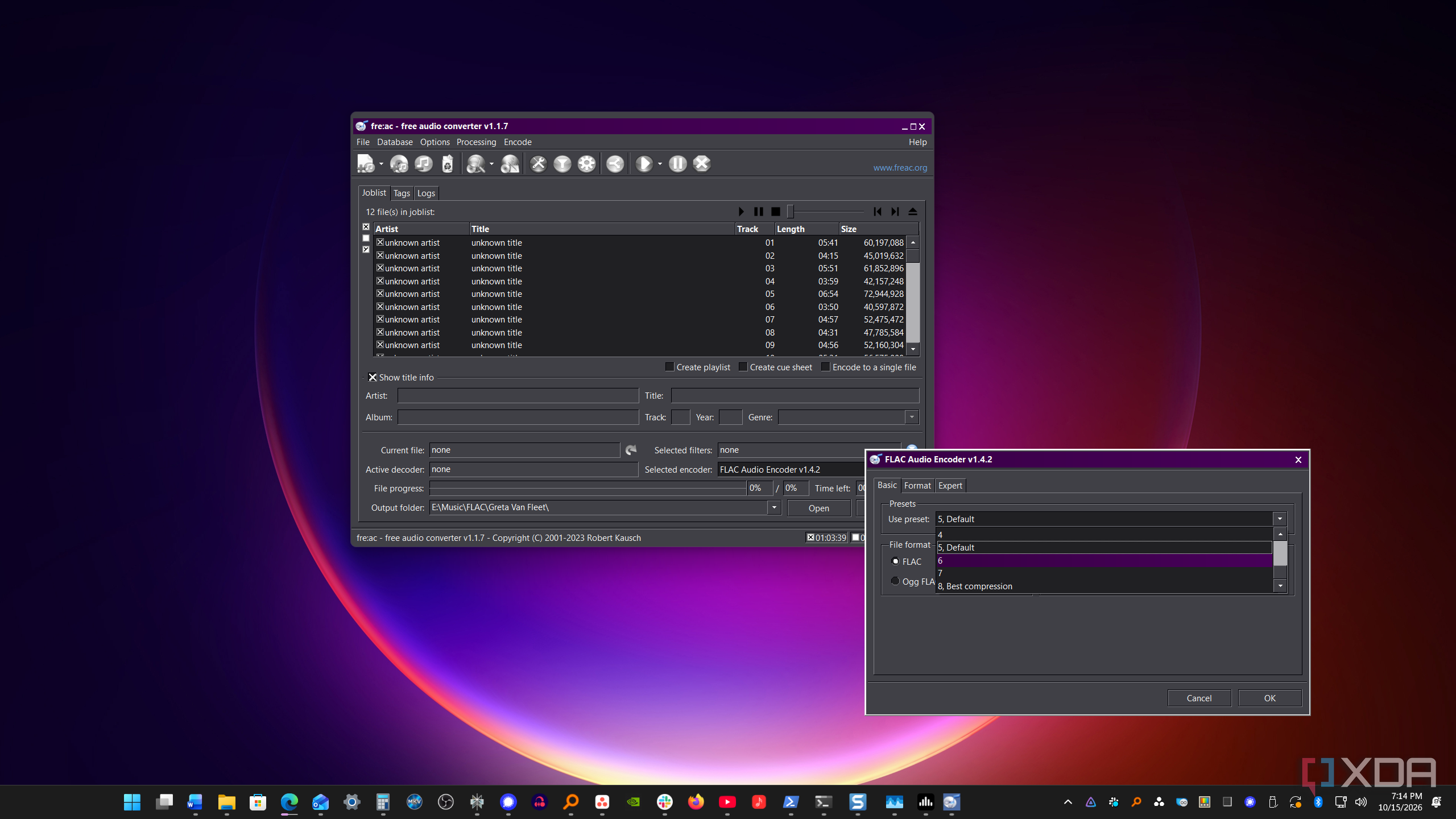
Task: Uncheck track 05 checkbox in joblist
Action: (380, 293)
